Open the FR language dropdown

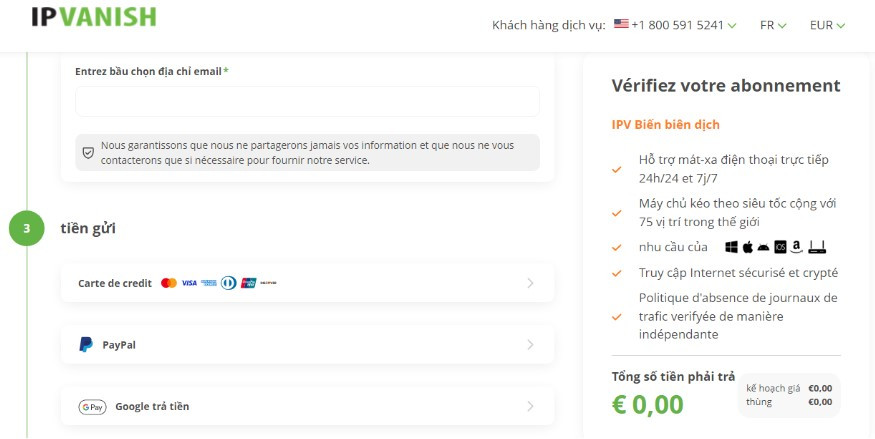click(773, 25)
